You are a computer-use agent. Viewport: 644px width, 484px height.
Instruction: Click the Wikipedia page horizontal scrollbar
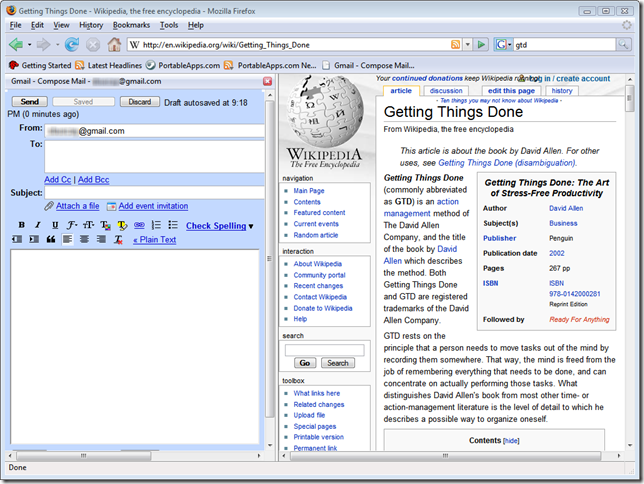[x=446, y=456]
